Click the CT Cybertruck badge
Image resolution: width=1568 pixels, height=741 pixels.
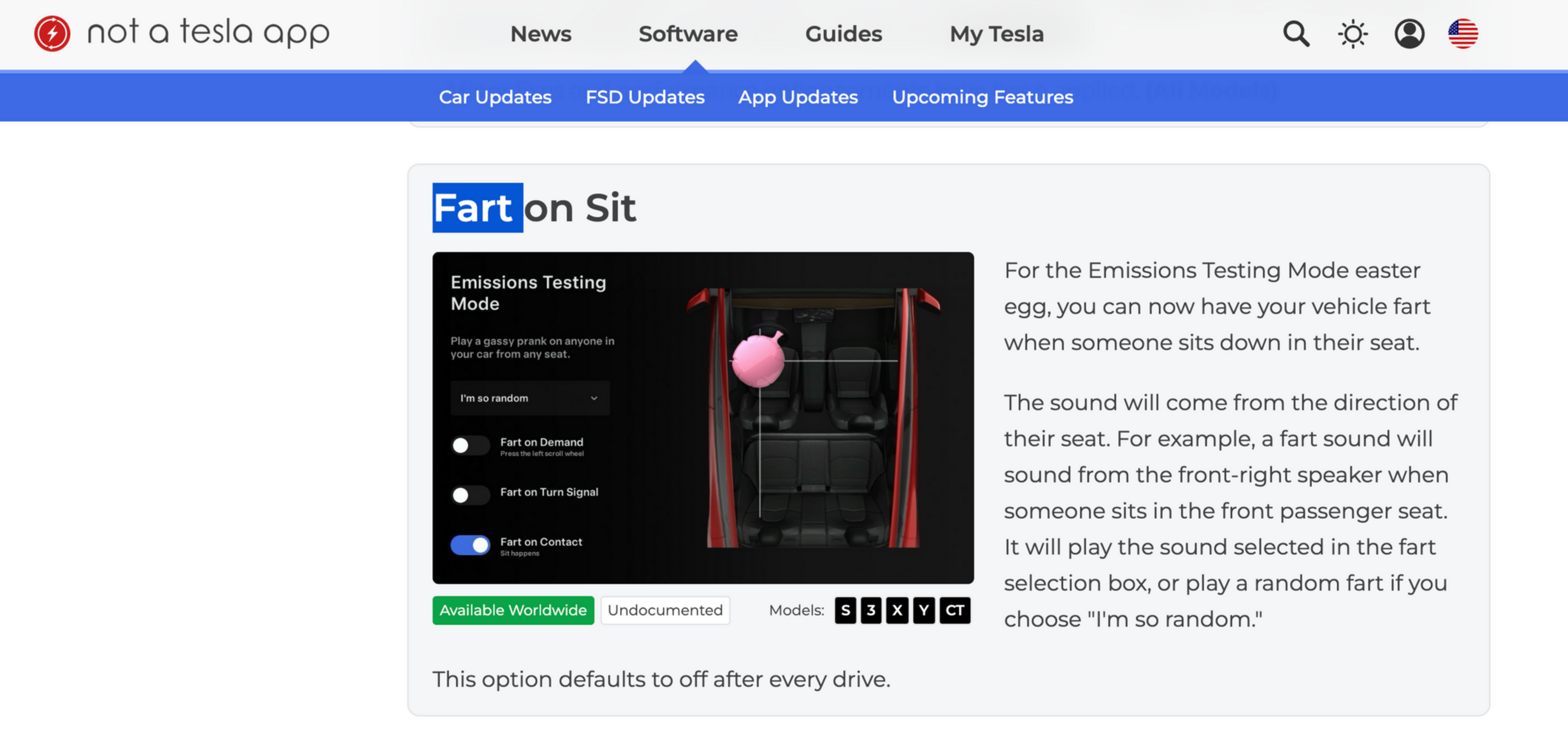point(955,610)
